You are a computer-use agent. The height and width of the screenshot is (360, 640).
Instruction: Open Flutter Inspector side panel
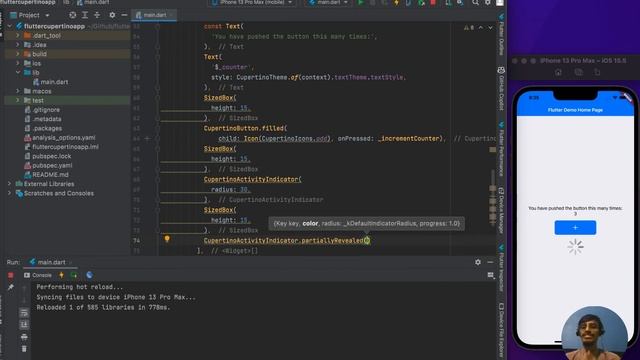[x=501, y=267]
